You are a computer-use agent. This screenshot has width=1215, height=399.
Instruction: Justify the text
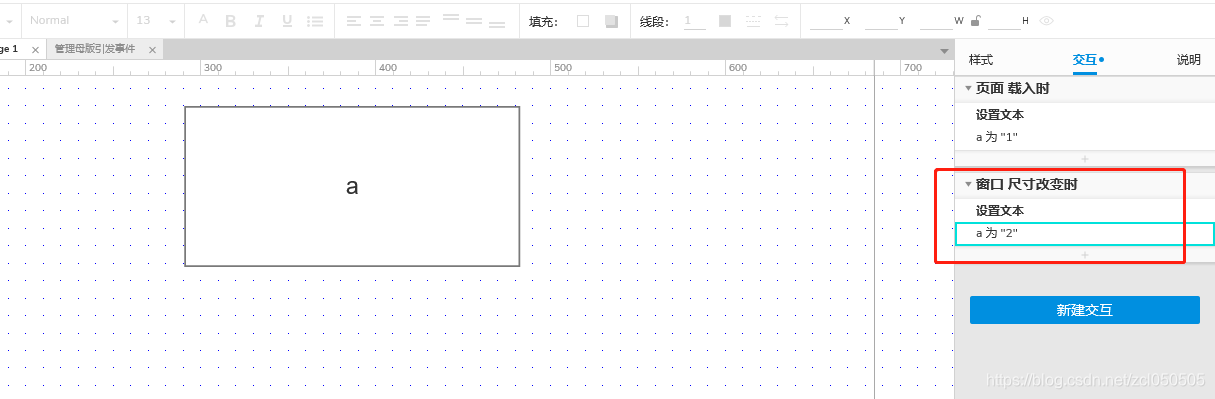423,20
